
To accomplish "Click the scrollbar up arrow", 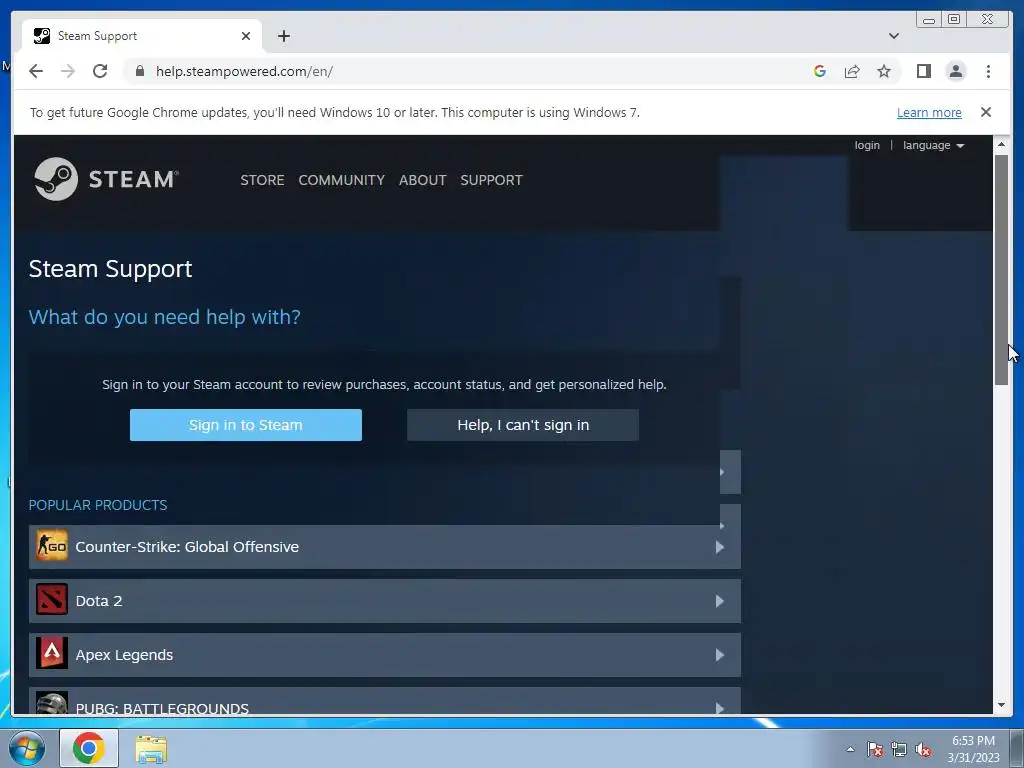I will [1001, 143].
